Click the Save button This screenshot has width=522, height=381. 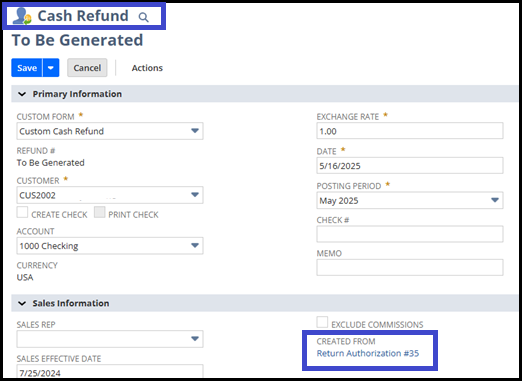click(27, 68)
